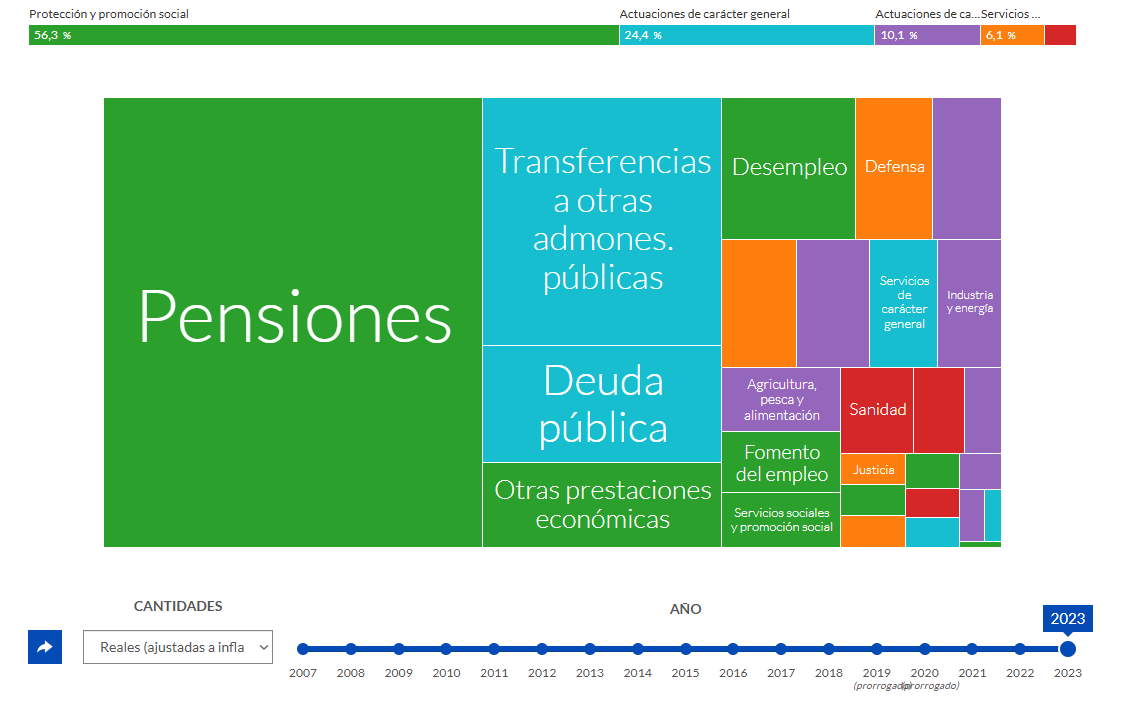Select year 2007 on the timeline
This screenshot has height=706, width=1139.
(x=303, y=649)
